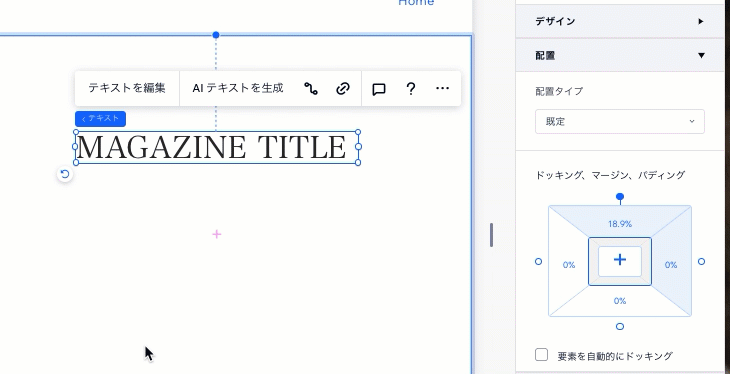
Task: Click the blue テキスト breadcrumb tag
Action: click(x=100, y=118)
